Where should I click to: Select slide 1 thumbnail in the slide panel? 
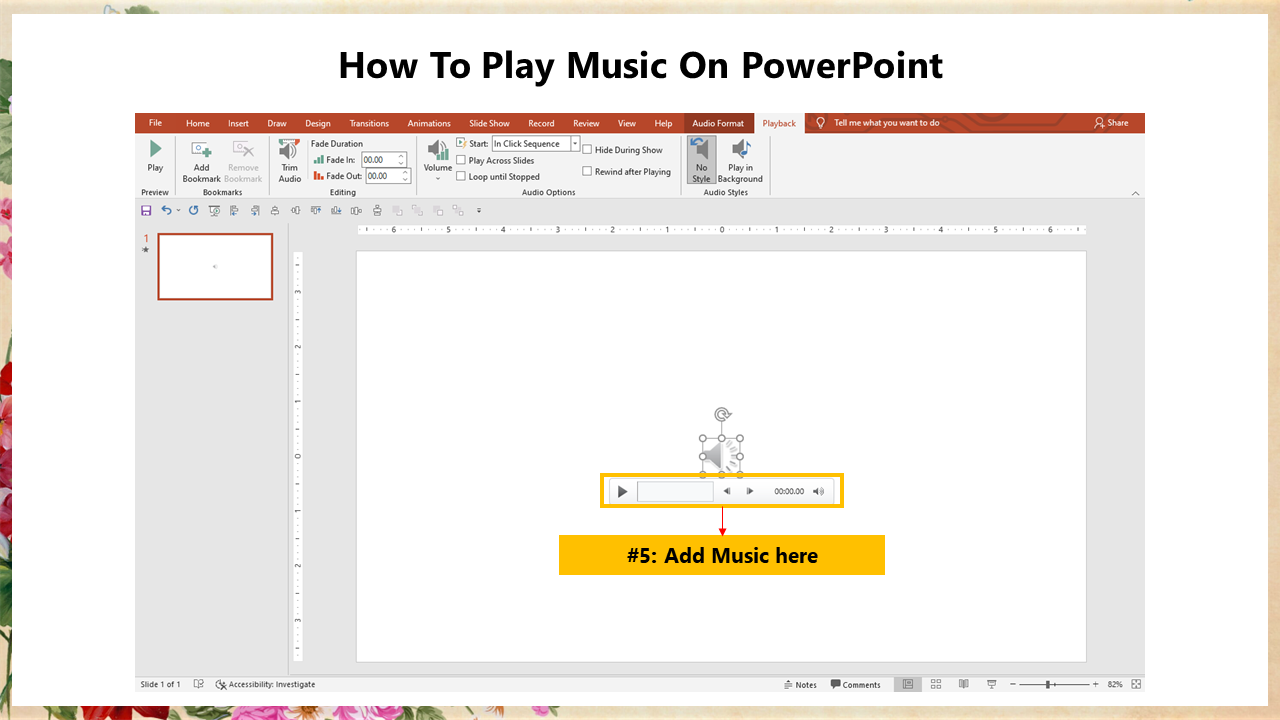215,267
